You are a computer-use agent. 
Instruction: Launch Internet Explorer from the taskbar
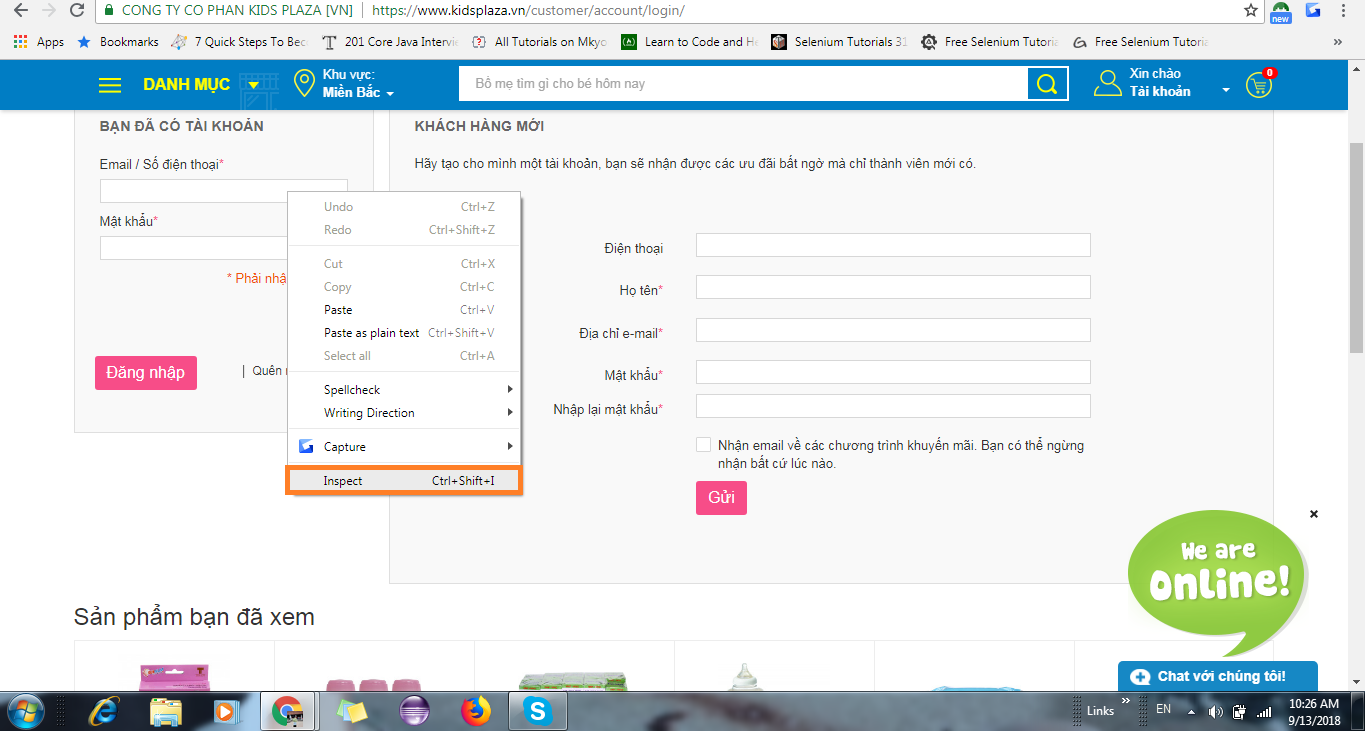(x=103, y=711)
